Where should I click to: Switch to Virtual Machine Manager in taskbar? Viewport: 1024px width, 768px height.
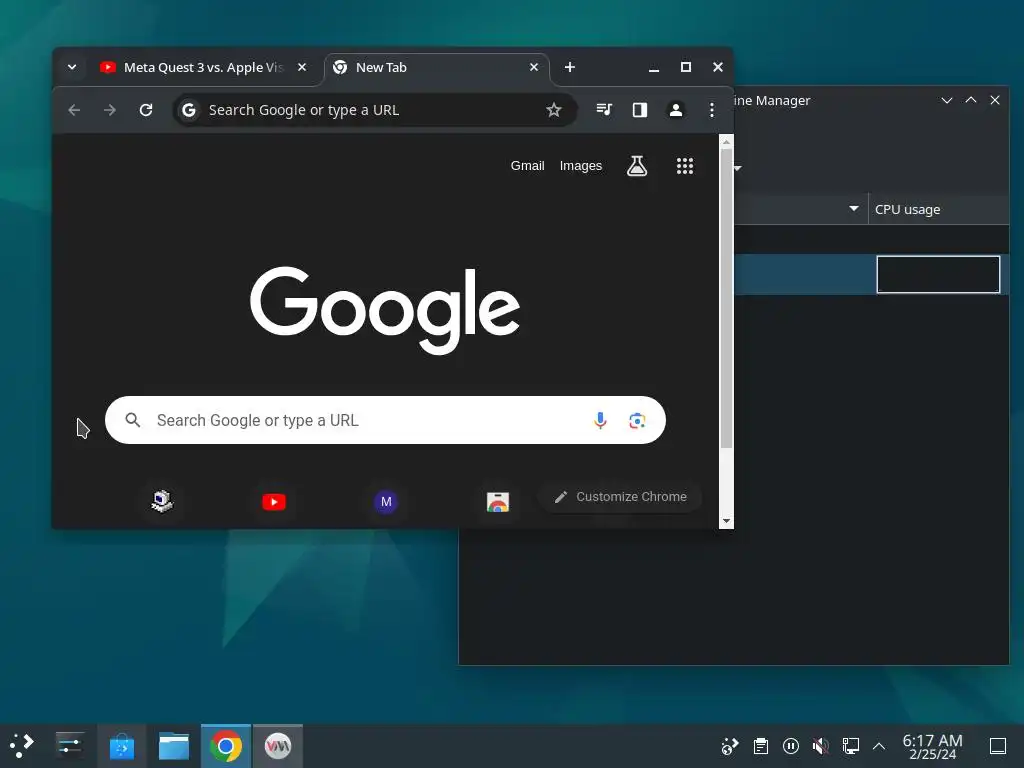pos(278,746)
